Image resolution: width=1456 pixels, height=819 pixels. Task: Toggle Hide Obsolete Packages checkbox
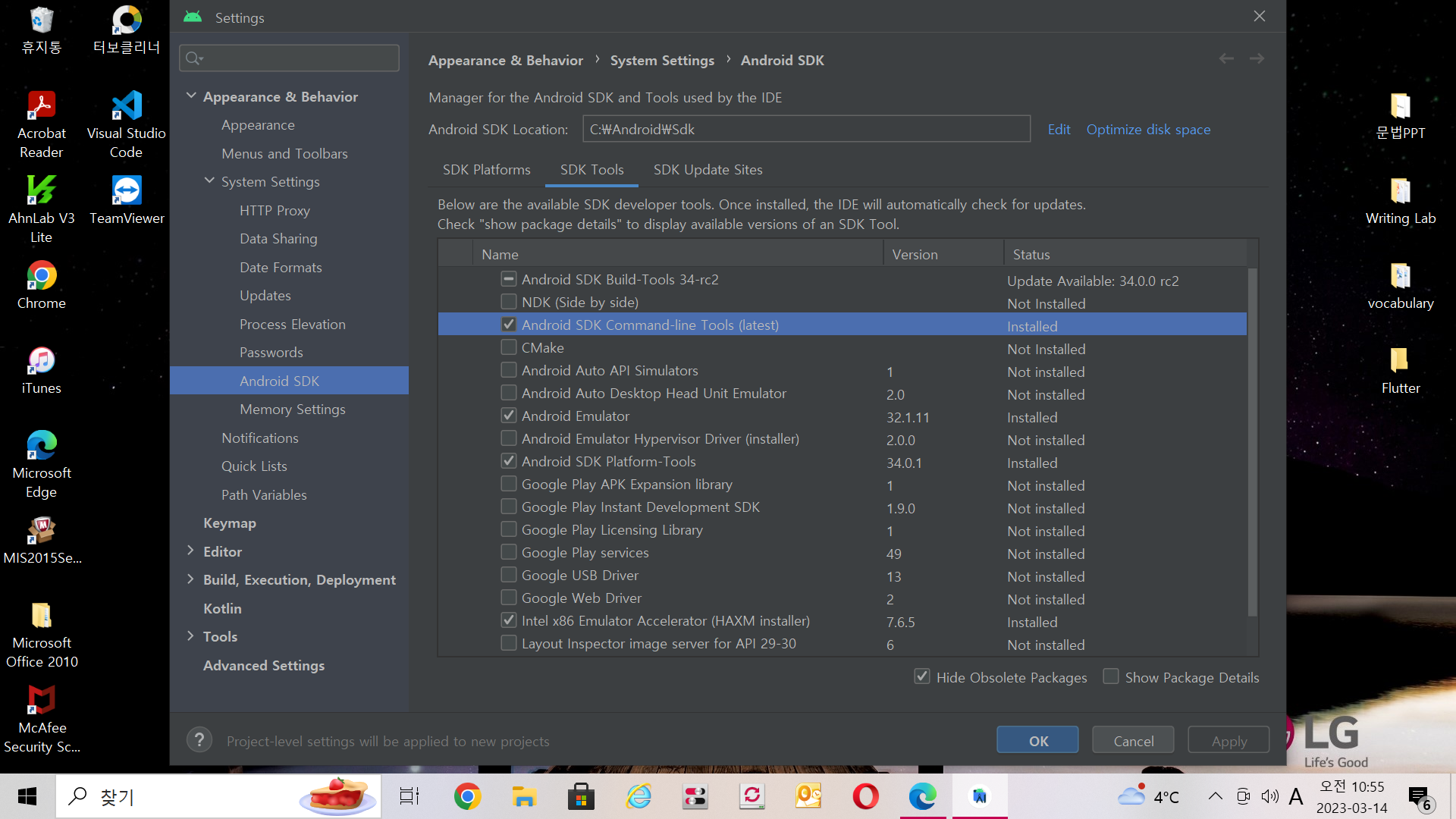pos(922,676)
